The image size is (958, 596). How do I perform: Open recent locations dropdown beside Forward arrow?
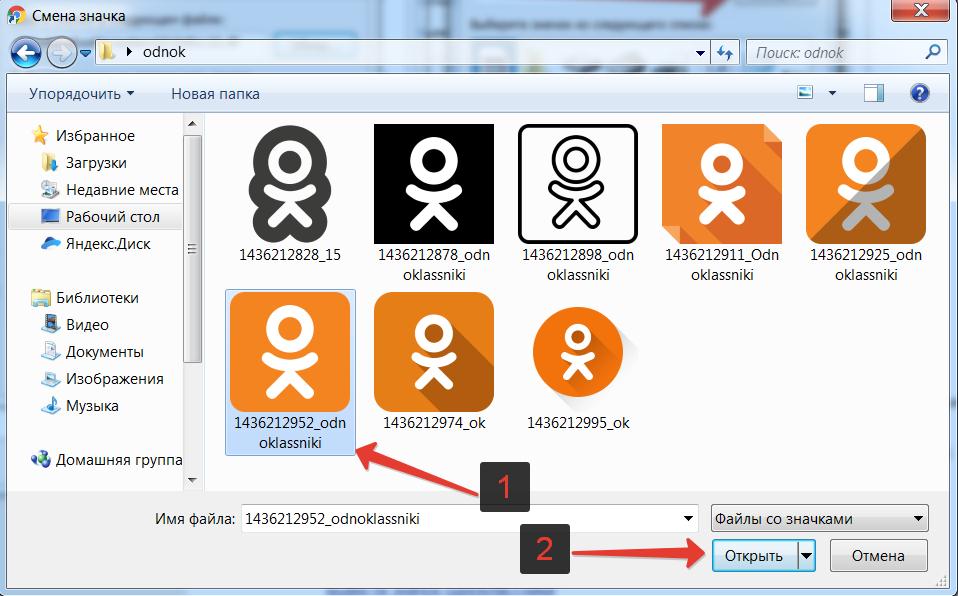click(86, 54)
